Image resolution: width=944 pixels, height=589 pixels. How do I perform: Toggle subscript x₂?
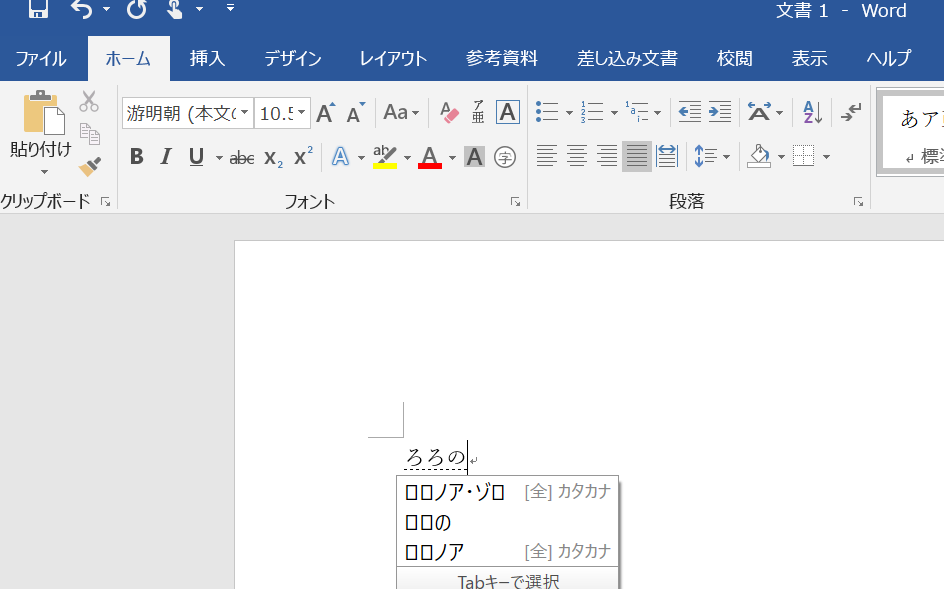point(273,158)
